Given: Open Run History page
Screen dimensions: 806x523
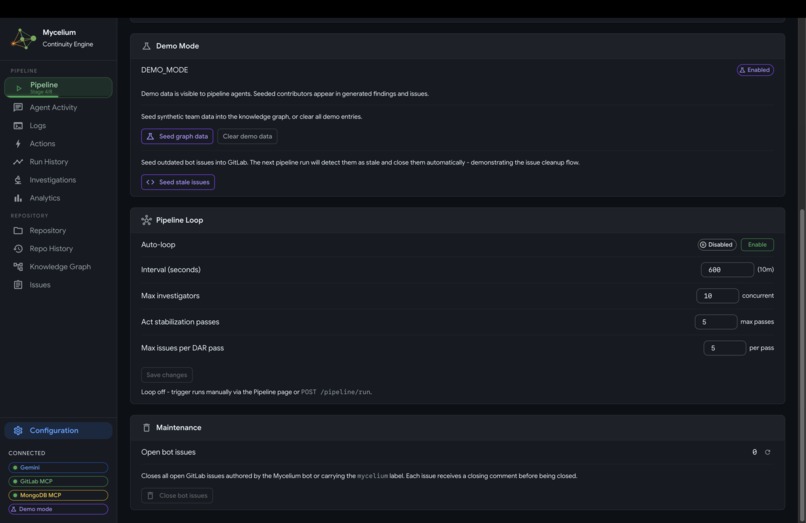Looking at the screenshot, I should 48,161.
